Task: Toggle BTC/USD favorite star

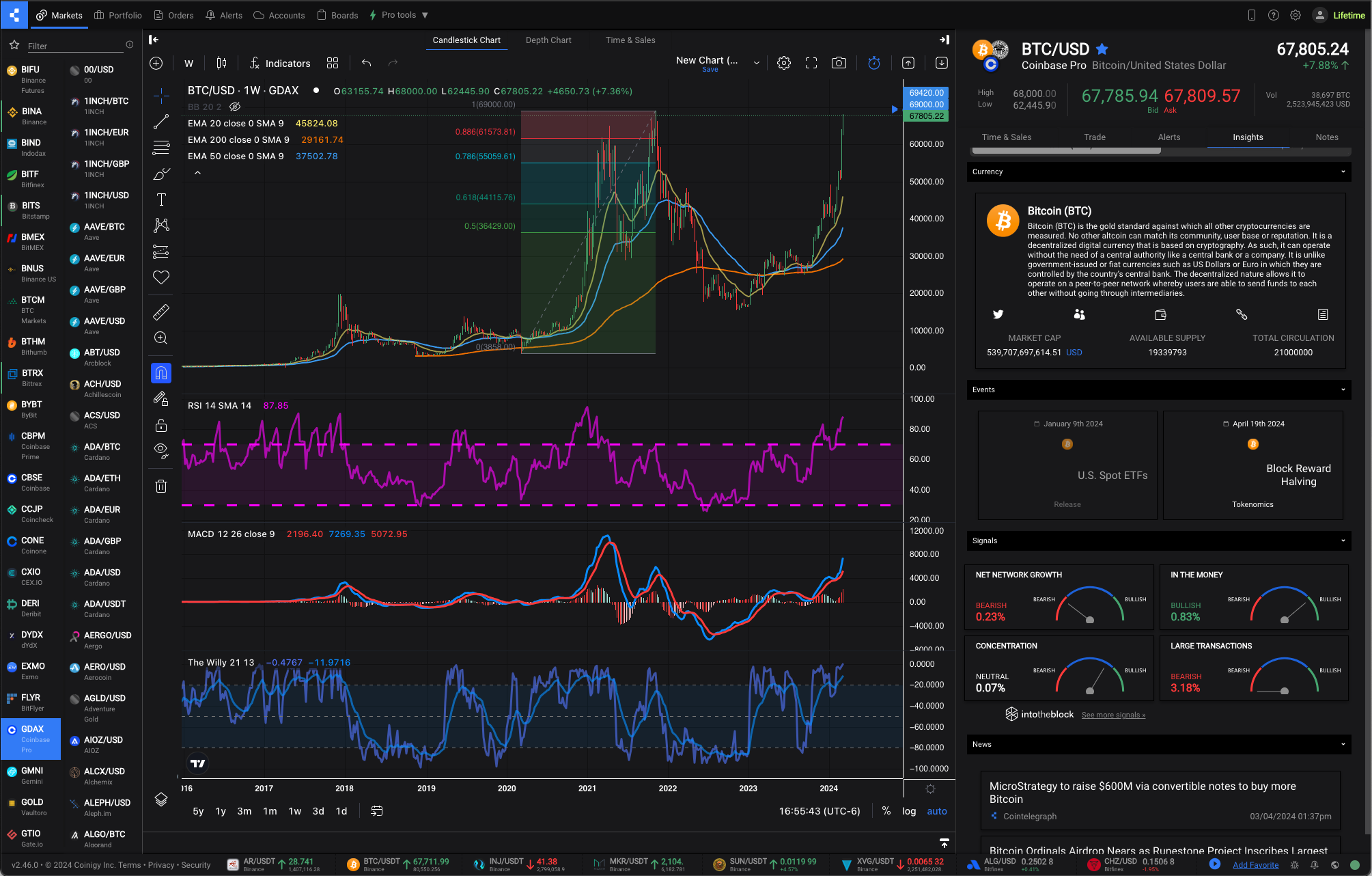Action: 1102,49
